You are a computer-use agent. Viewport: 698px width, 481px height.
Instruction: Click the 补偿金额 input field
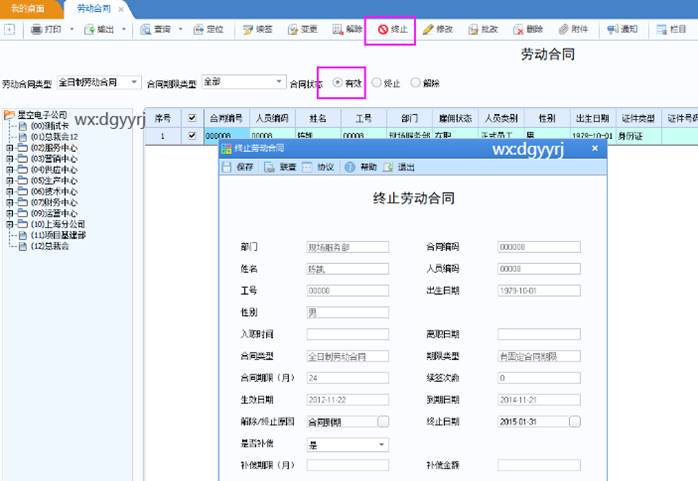(538, 465)
